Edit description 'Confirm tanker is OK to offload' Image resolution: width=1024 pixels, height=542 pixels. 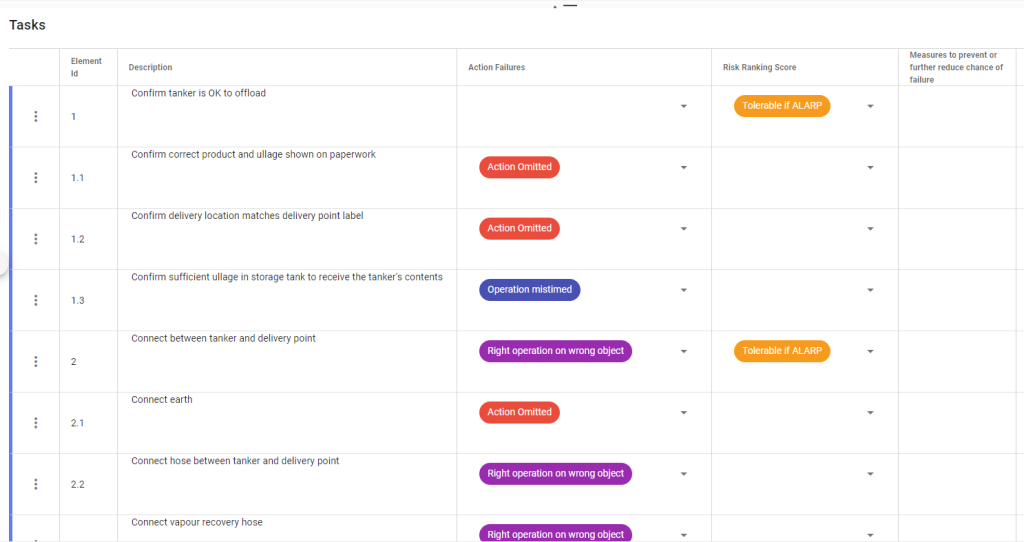tap(198, 93)
